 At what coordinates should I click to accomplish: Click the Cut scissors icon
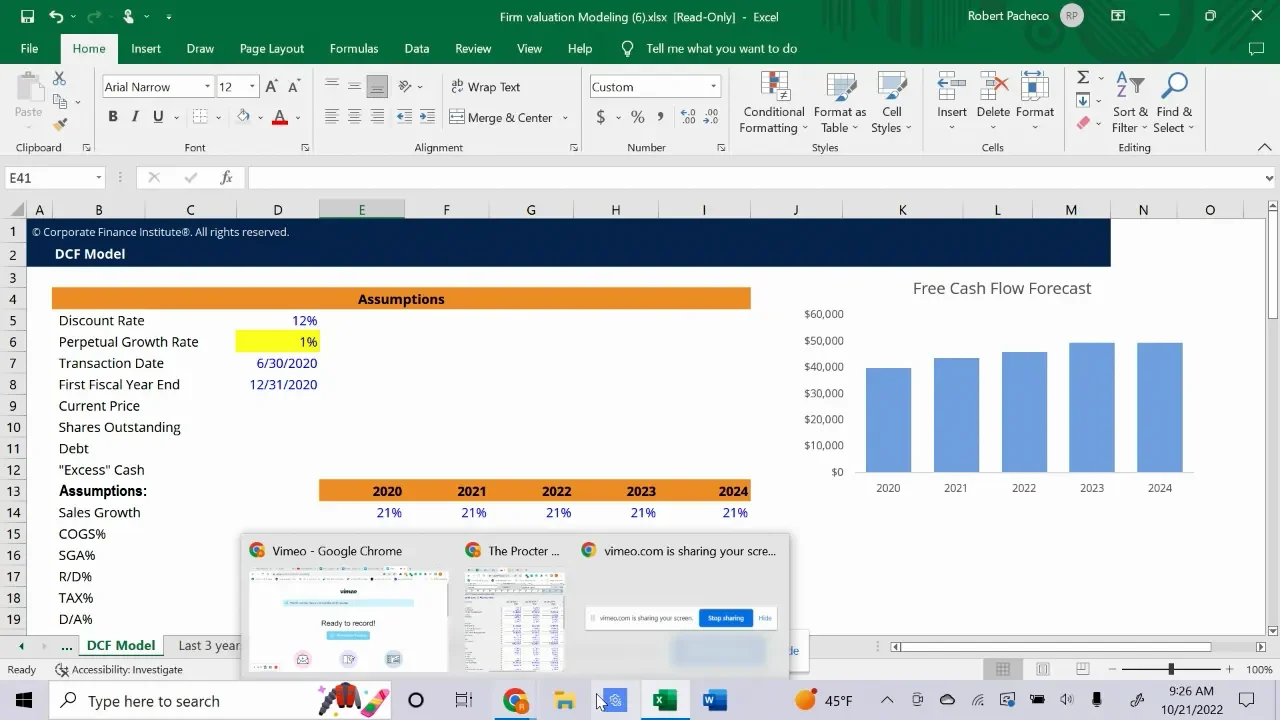[59, 78]
